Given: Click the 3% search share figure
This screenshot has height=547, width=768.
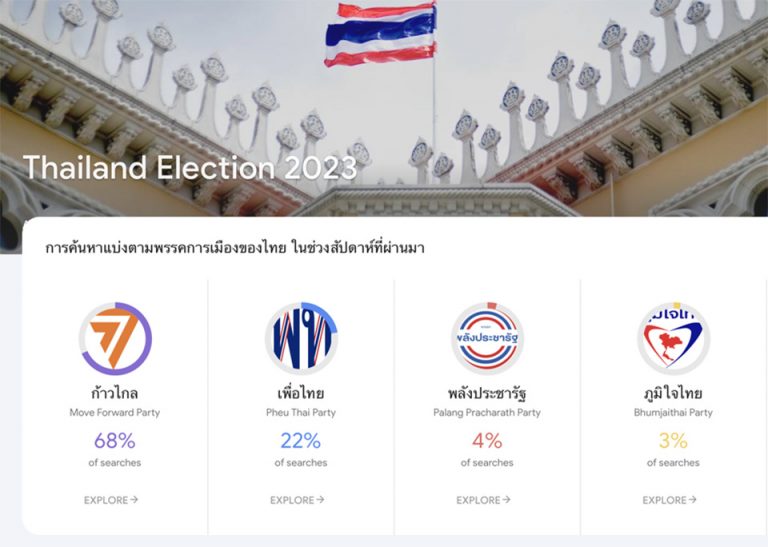Looking at the screenshot, I should [673, 440].
